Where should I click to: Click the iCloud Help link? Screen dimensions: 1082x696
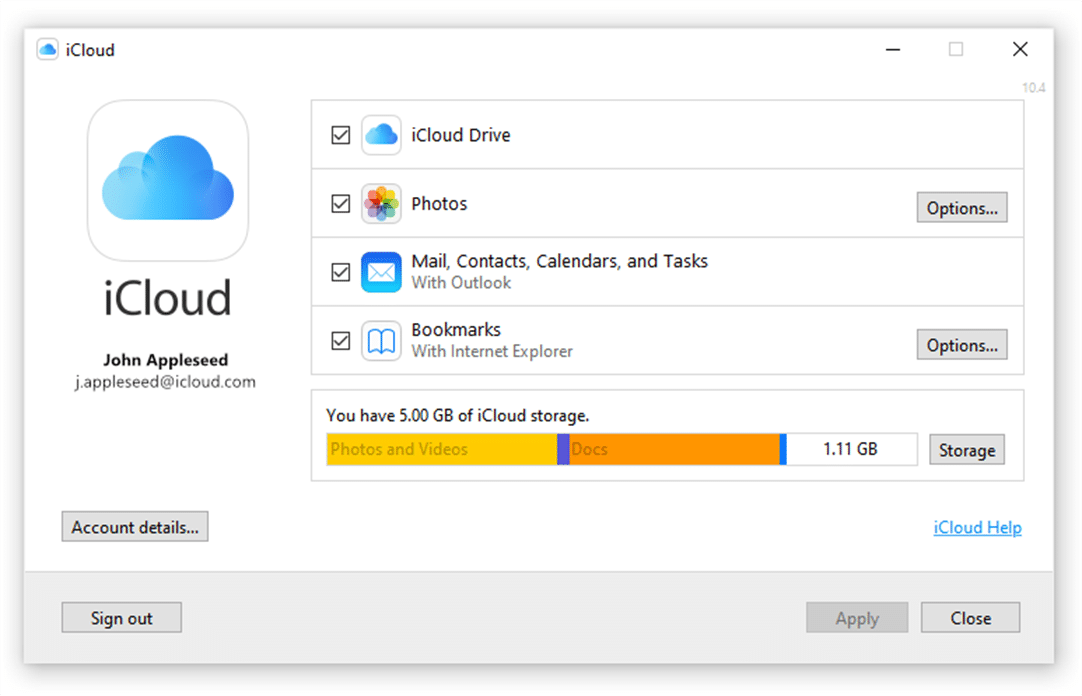(x=976, y=527)
